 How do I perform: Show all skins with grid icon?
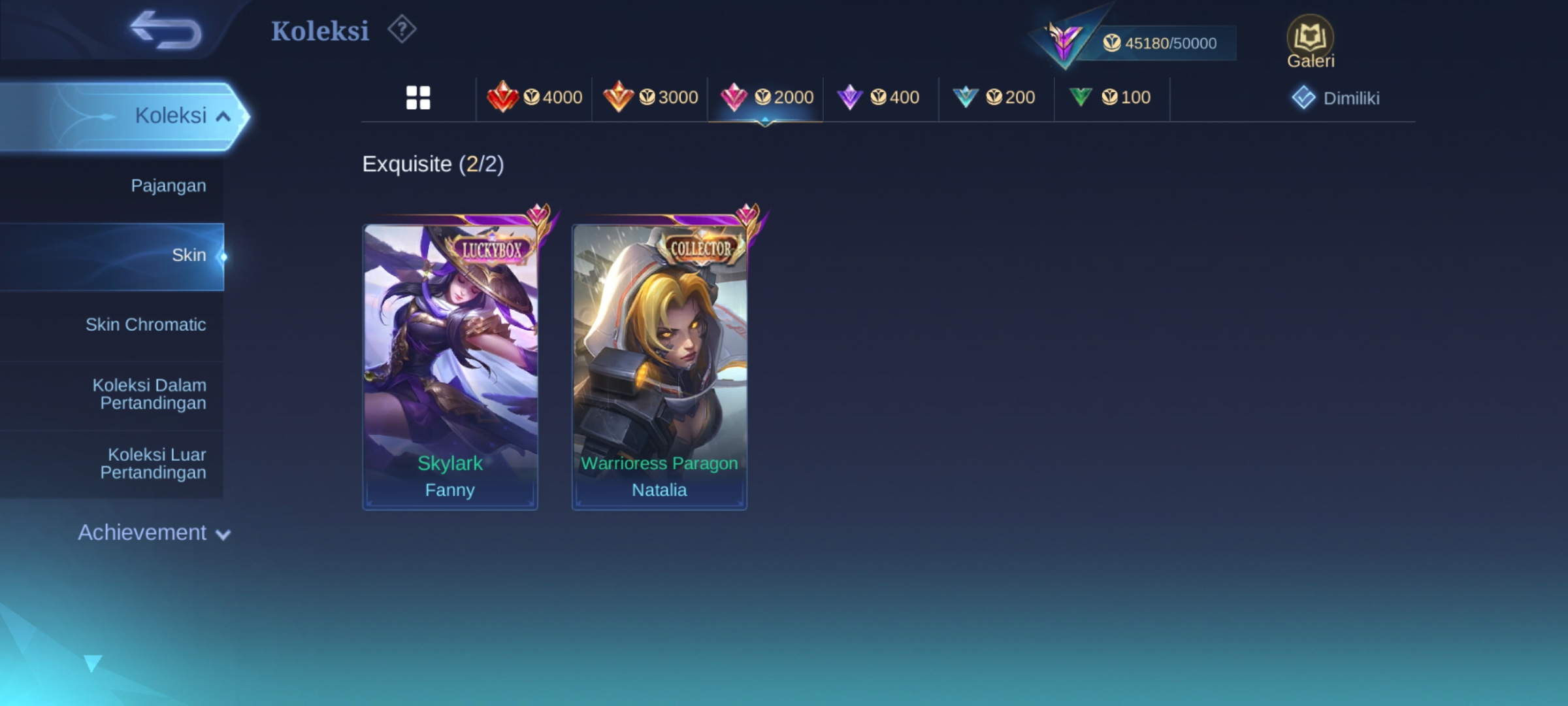click(x=418, y=97)
